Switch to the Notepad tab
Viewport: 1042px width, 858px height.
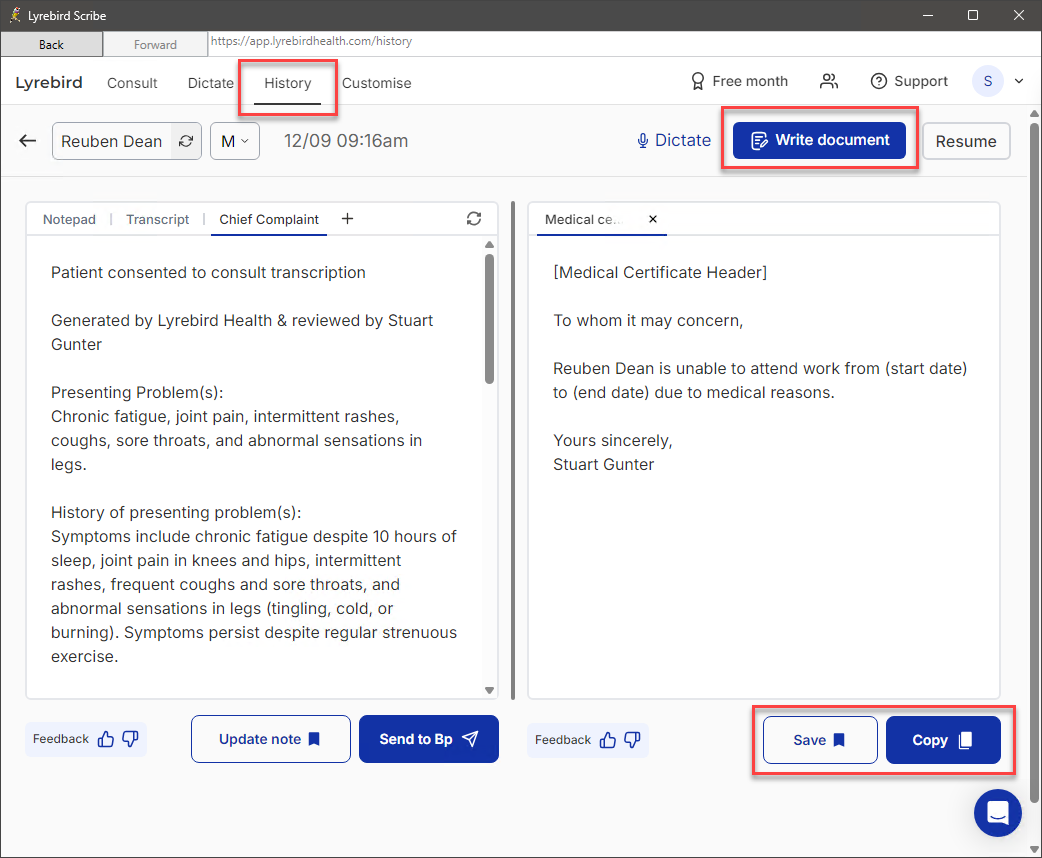[x=69, y=219]
